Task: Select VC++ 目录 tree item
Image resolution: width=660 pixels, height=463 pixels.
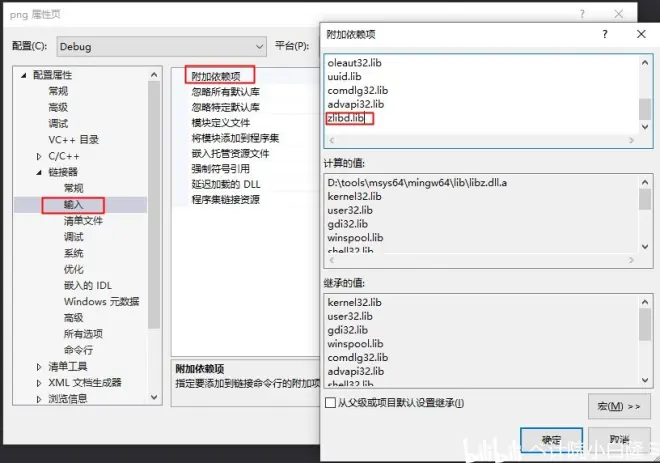Action: tap(74, 140)
